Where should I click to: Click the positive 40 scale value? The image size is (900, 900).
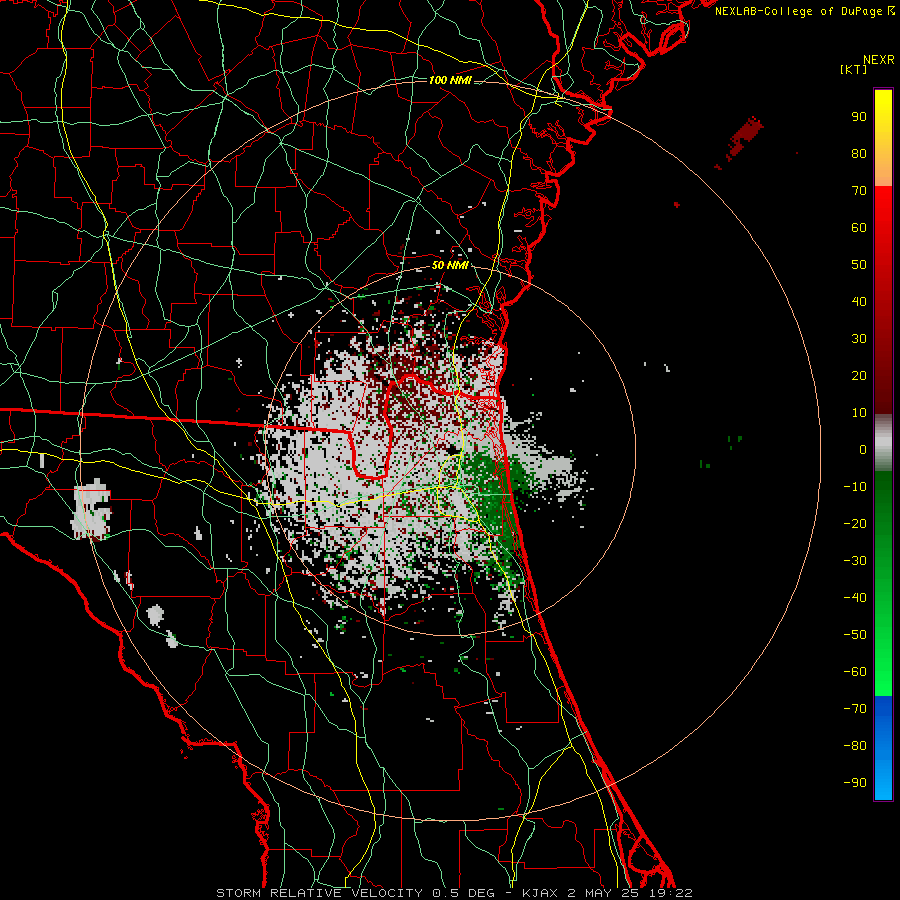pos(859,302)
